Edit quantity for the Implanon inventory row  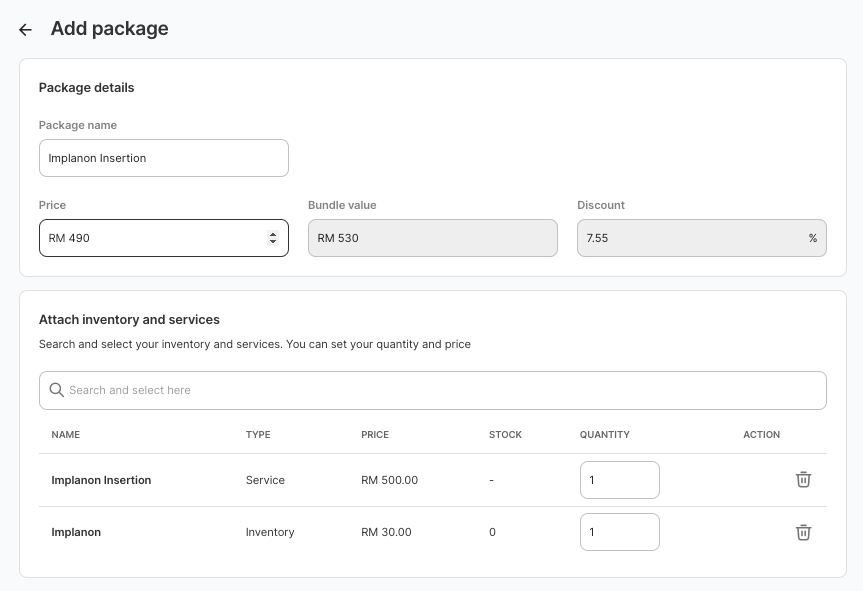pyautogui.click(x=619, y=532)
